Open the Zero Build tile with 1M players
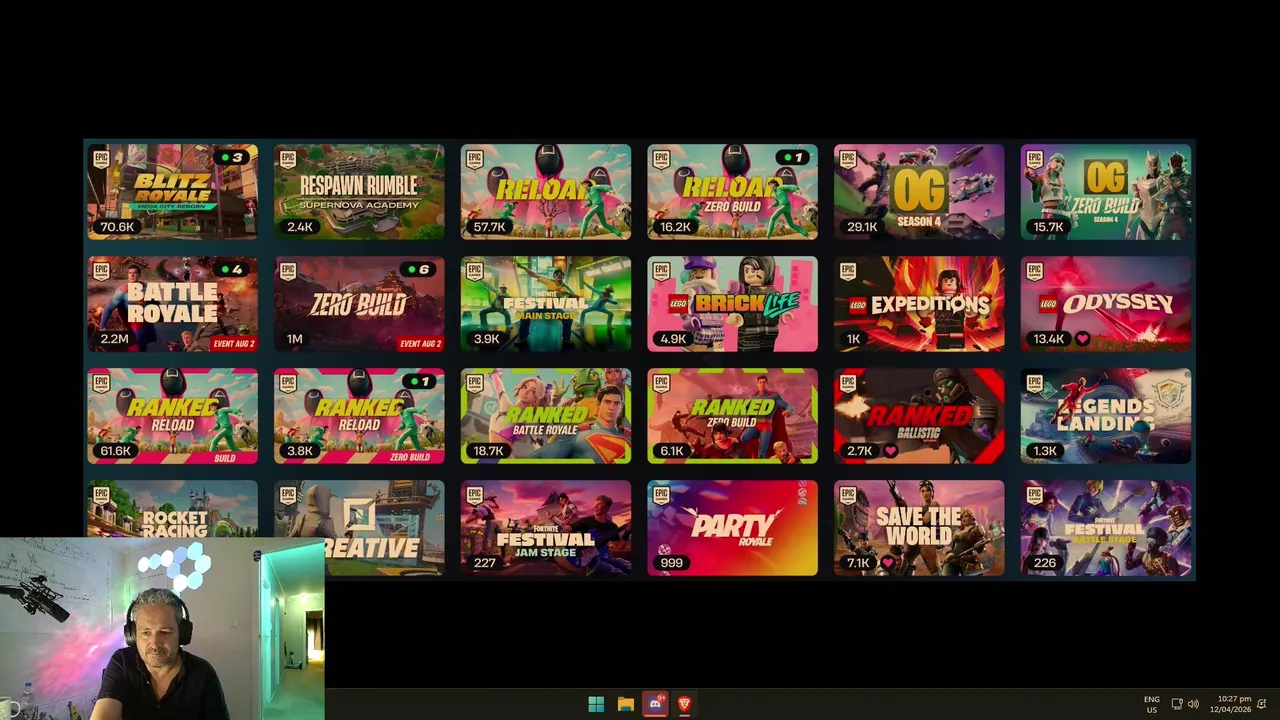The height and width of the screenshot is (720, 1280). click(x=359, y=304)
